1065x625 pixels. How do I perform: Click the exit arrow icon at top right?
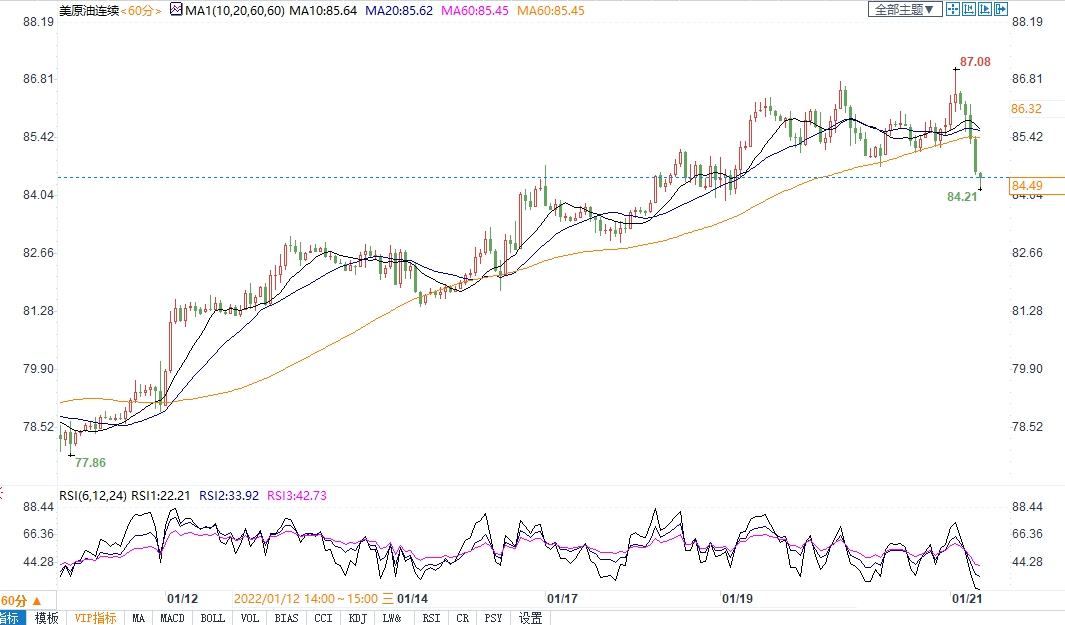pyautogui.click(x=1001, y=9)
